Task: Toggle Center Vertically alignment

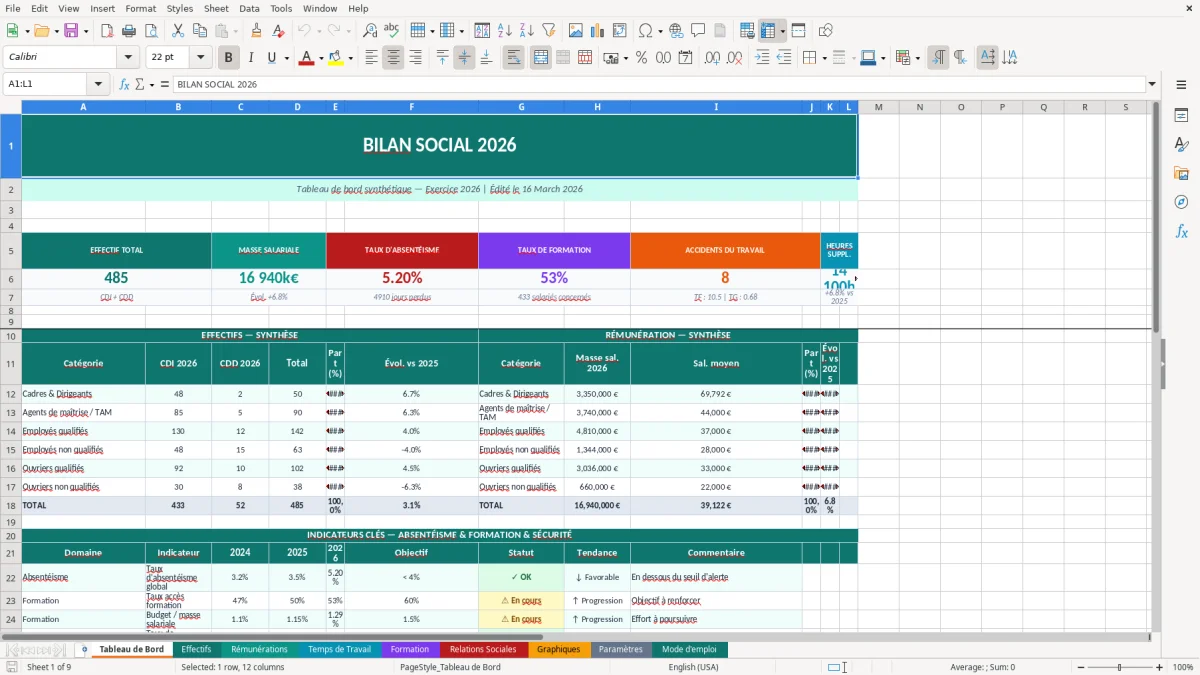Action: [464, 58]
